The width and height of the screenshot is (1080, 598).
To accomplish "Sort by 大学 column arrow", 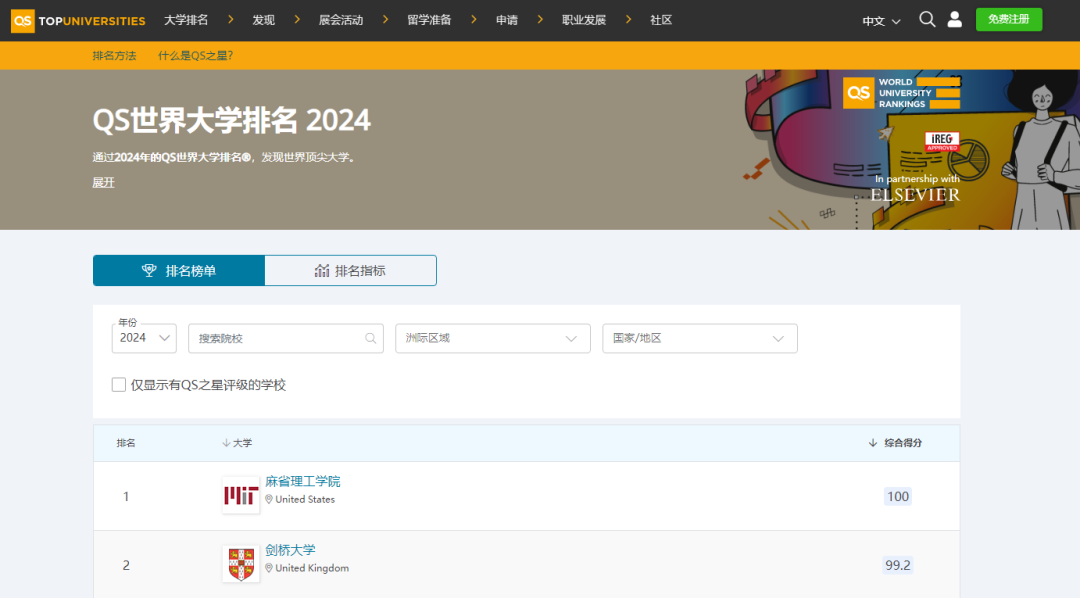I will 226,443.
